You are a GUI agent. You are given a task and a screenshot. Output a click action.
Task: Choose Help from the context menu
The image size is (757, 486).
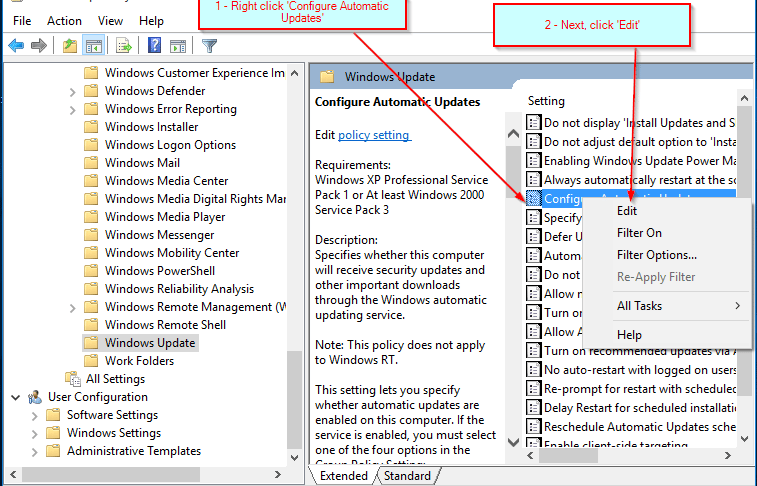pyautogui.click(x=629, y=335)
